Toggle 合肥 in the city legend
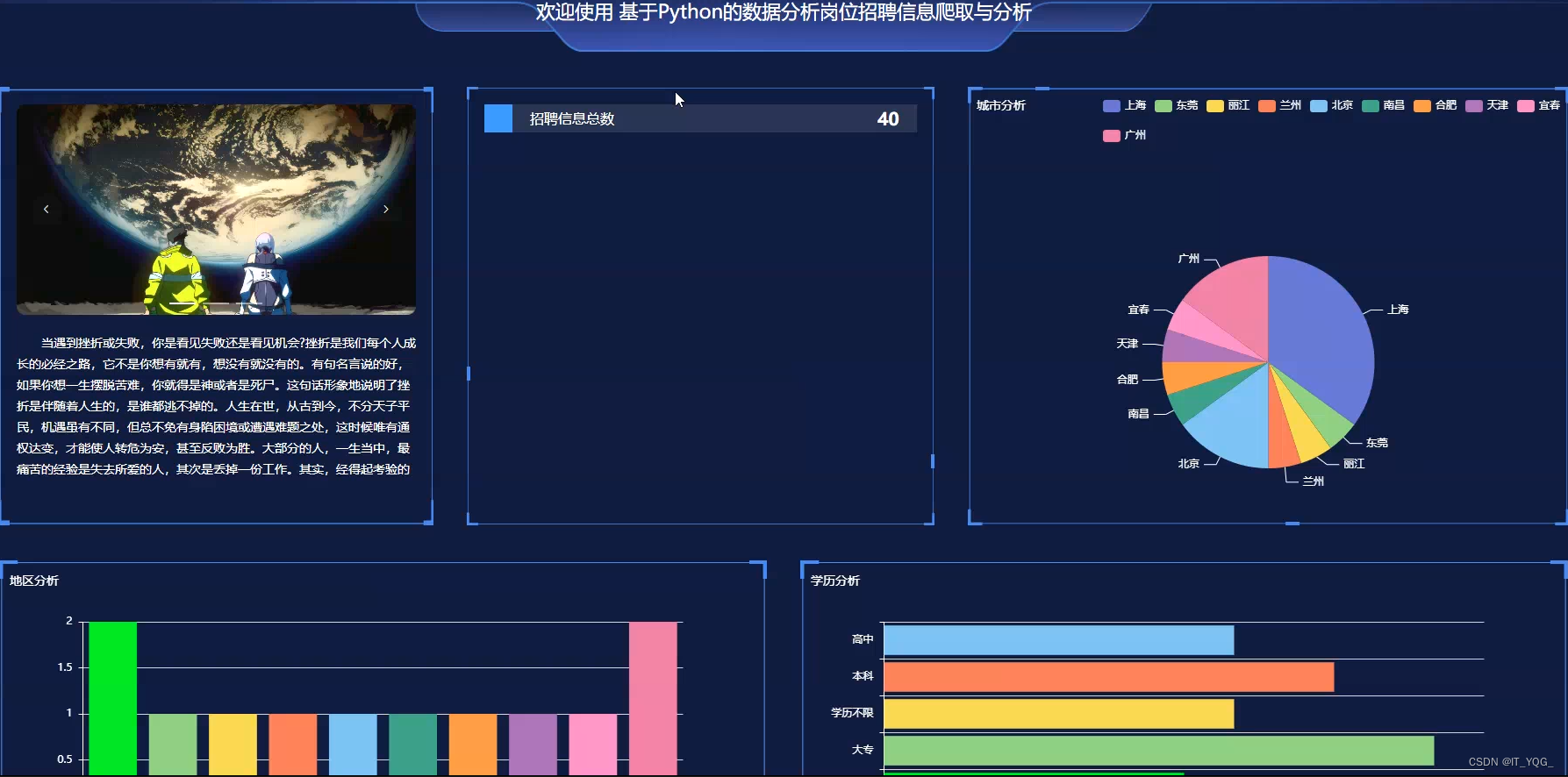The height and width of the screenshot is (777, 1568). click(x=1436, y=105)
